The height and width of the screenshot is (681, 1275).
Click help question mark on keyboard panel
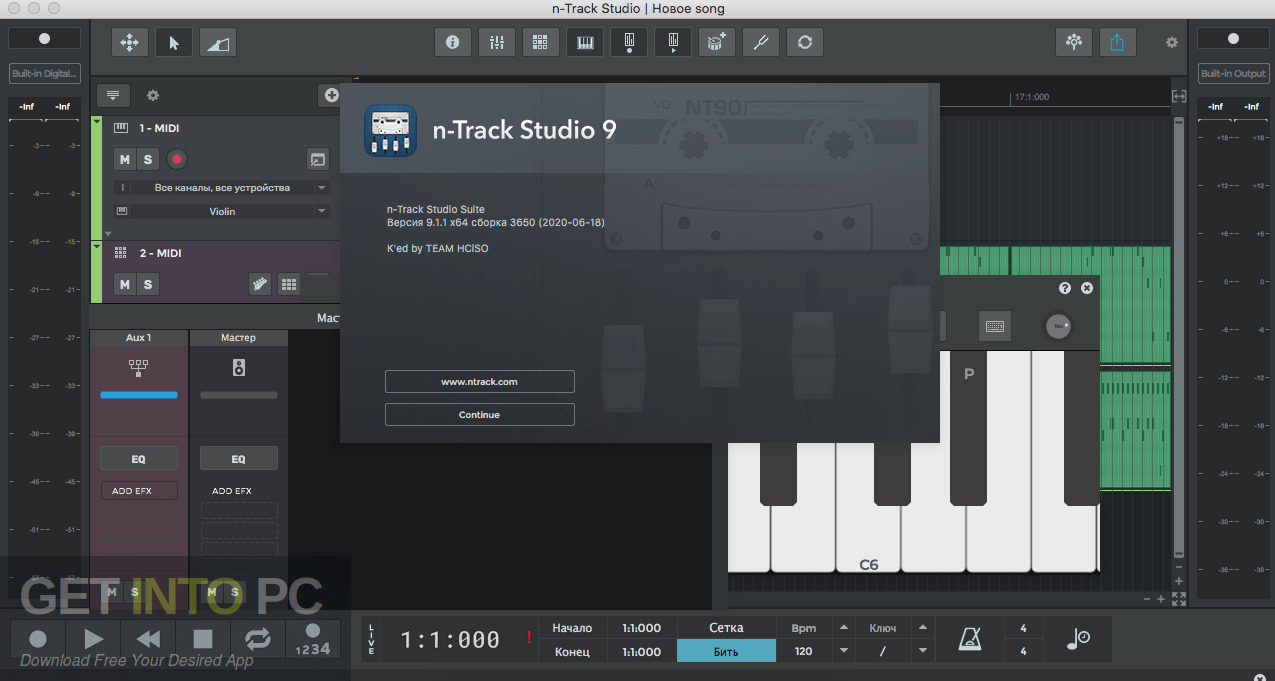tap(1065, 288)
